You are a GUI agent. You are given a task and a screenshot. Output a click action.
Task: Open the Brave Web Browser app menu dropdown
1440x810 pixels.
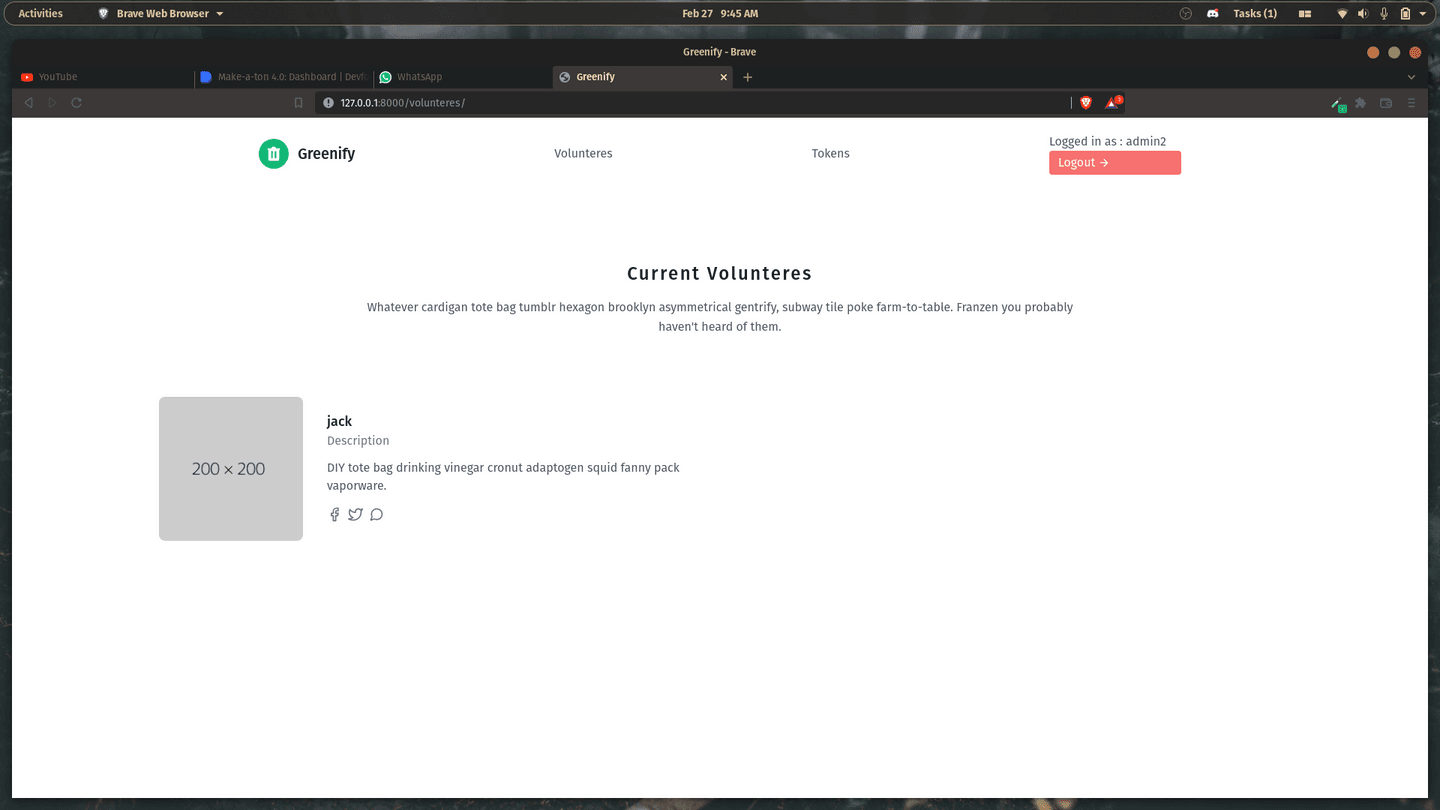(x=160, y=14)
